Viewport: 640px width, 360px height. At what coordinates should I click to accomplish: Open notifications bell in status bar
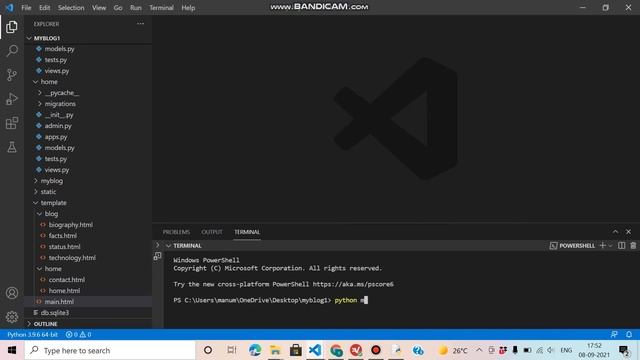(x=629, y=334)
